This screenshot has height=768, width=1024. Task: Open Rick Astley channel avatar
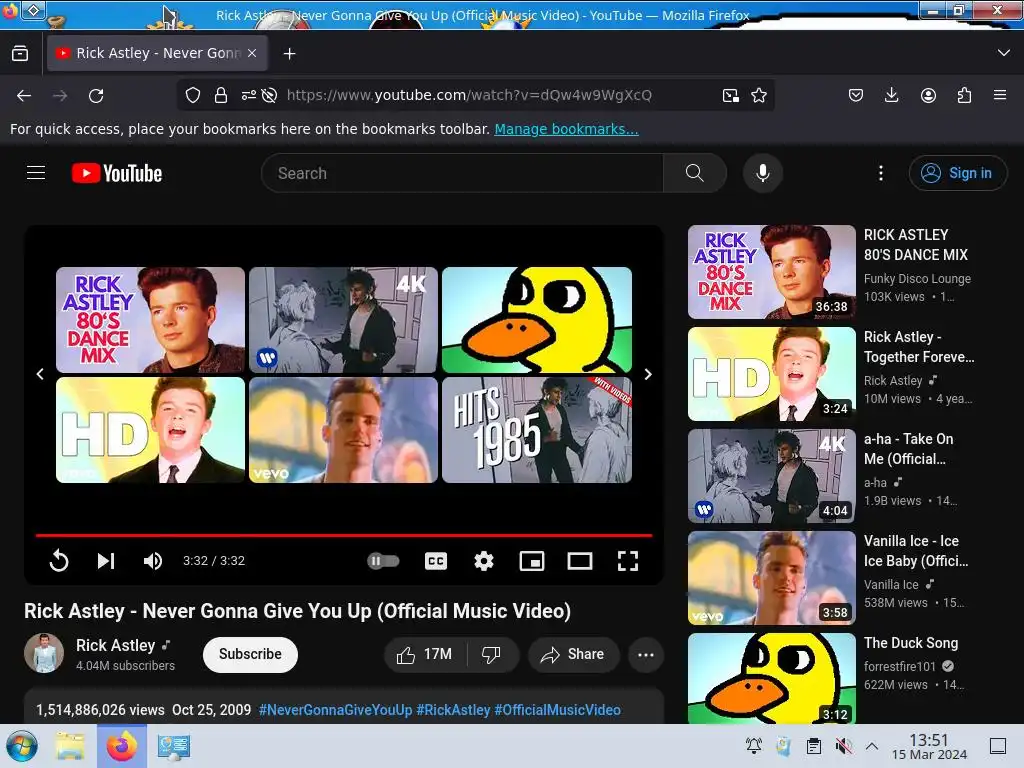point(44,653)
